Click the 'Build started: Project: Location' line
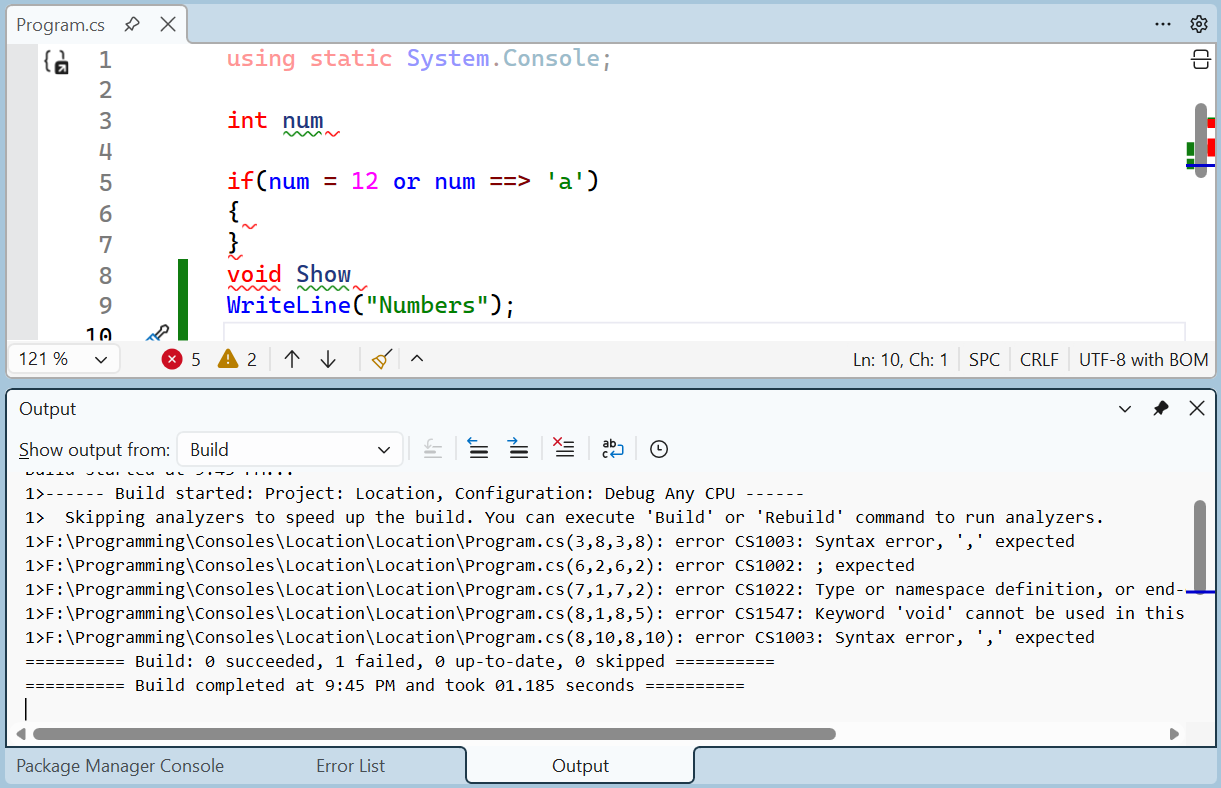The width and height of the screenshot is (1221, 788). pos(415,493)
